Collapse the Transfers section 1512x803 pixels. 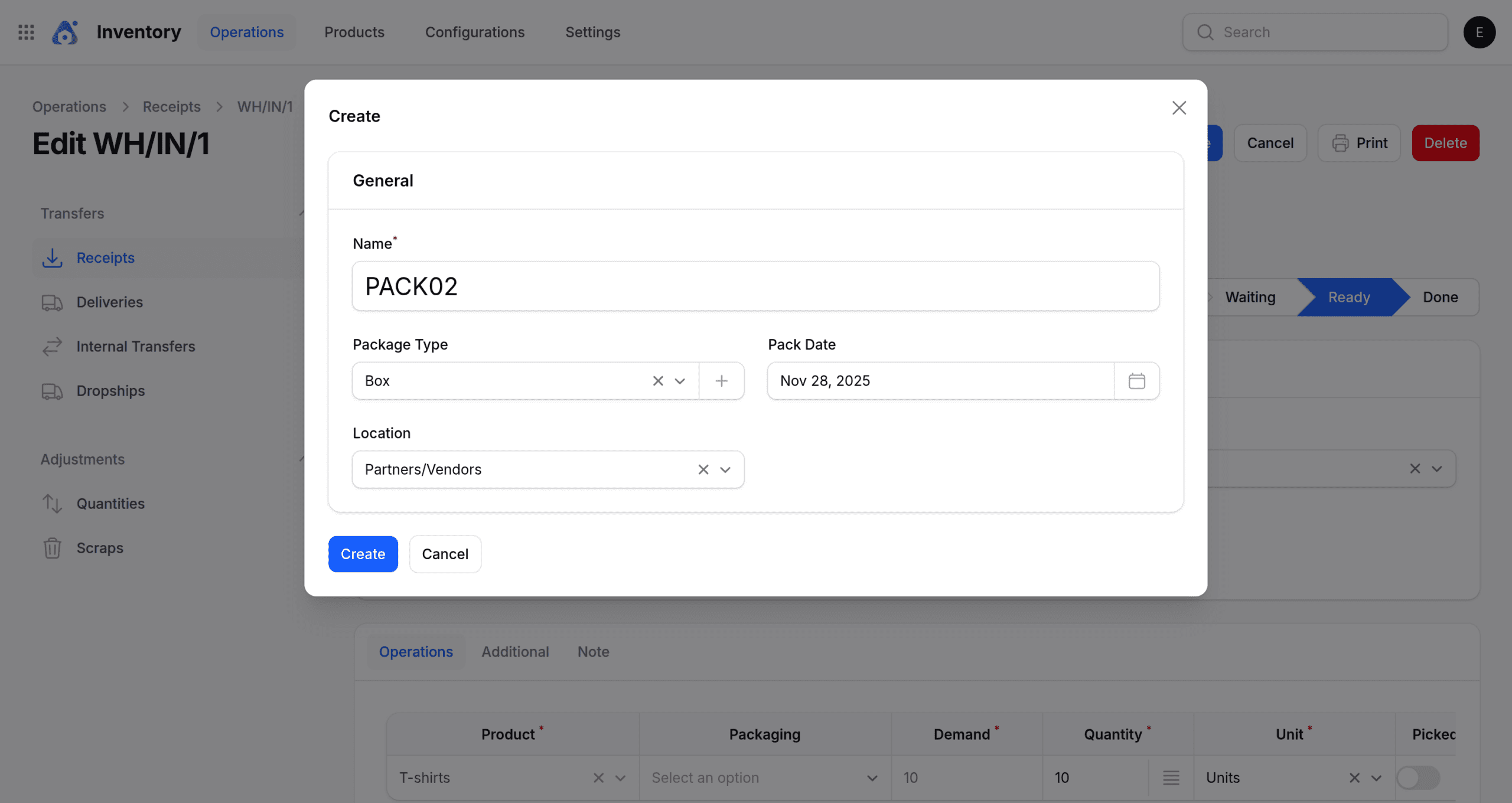point(304,213)
